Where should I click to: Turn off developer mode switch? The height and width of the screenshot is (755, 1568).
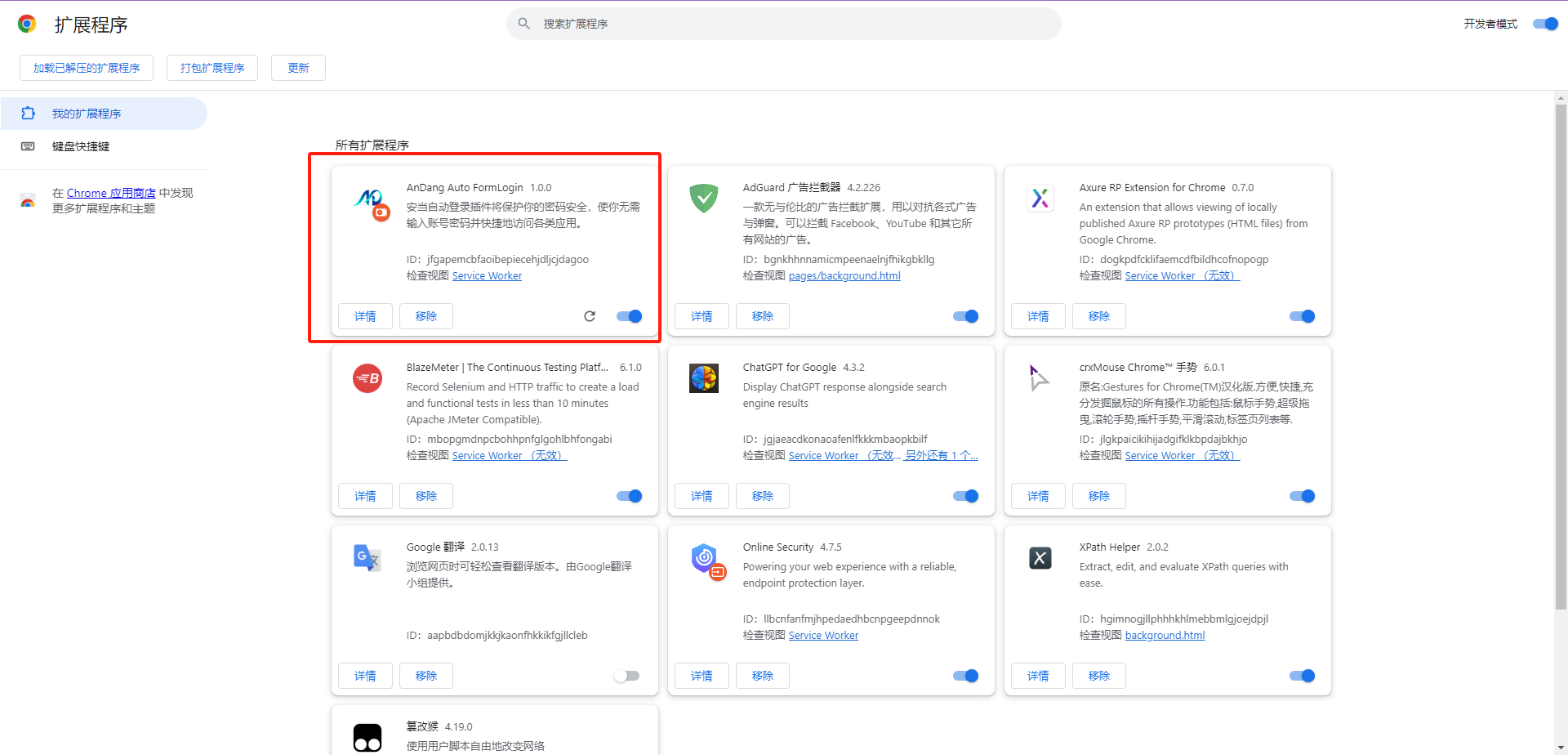[x=1545, y=24]
